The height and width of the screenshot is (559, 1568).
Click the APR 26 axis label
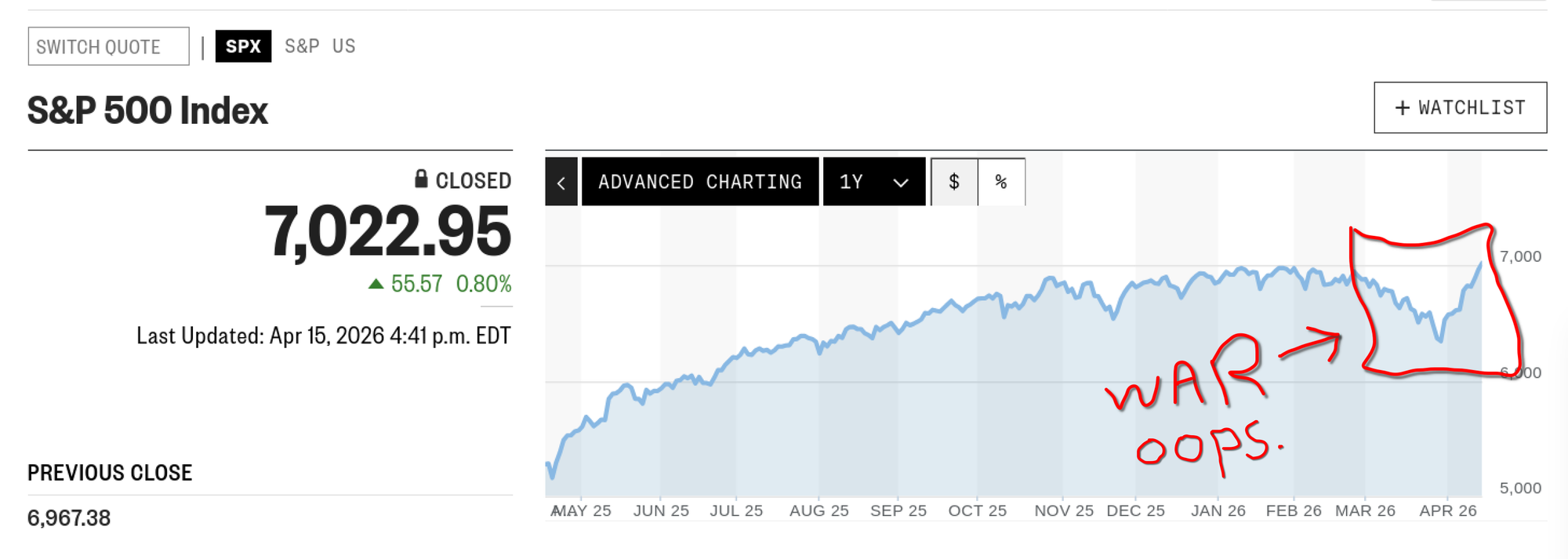click(1450, 510)
